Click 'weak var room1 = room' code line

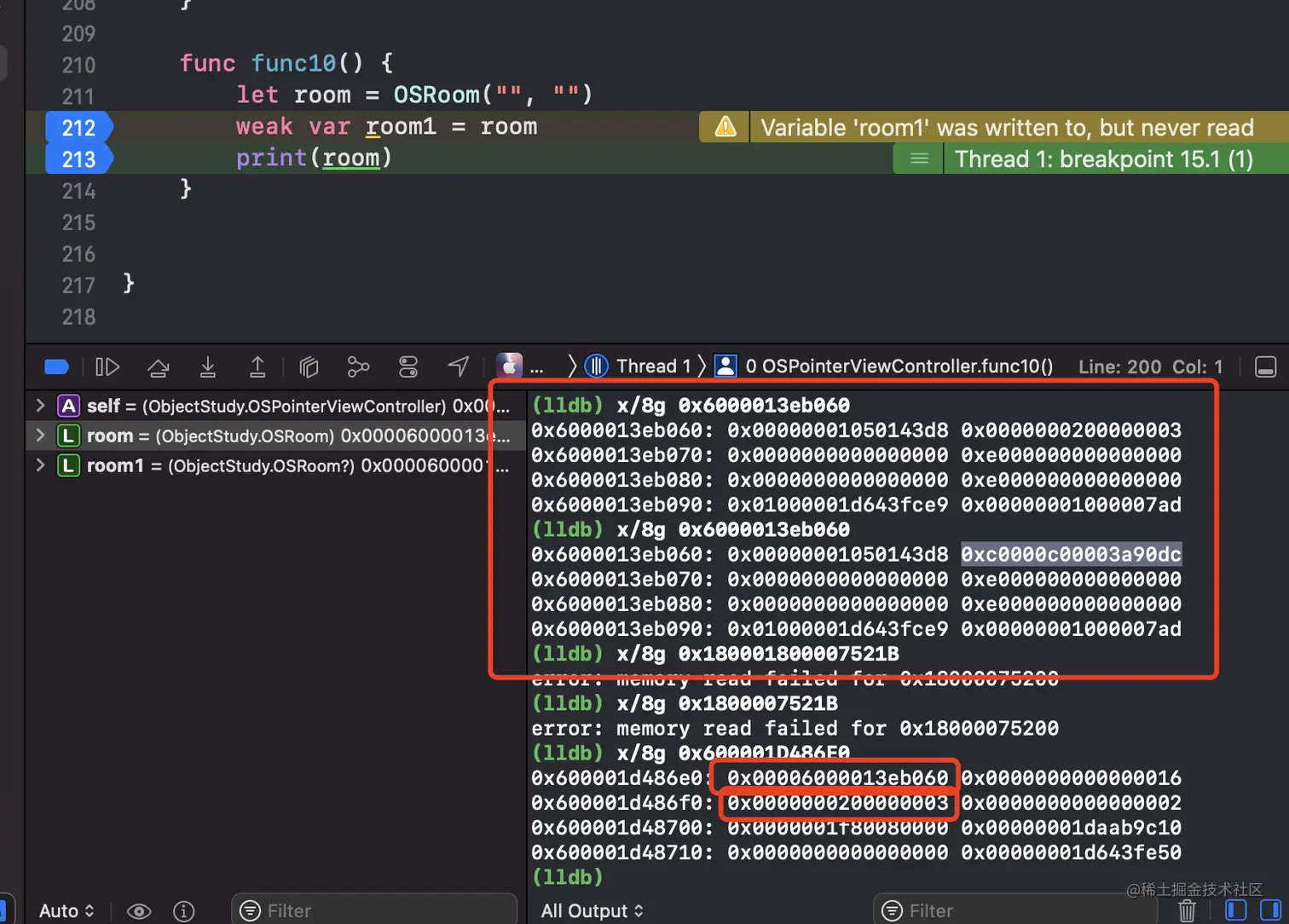387,126
